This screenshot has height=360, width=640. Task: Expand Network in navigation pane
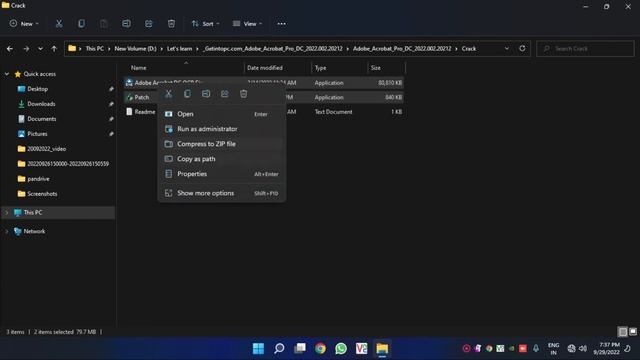tap(7, 231)
